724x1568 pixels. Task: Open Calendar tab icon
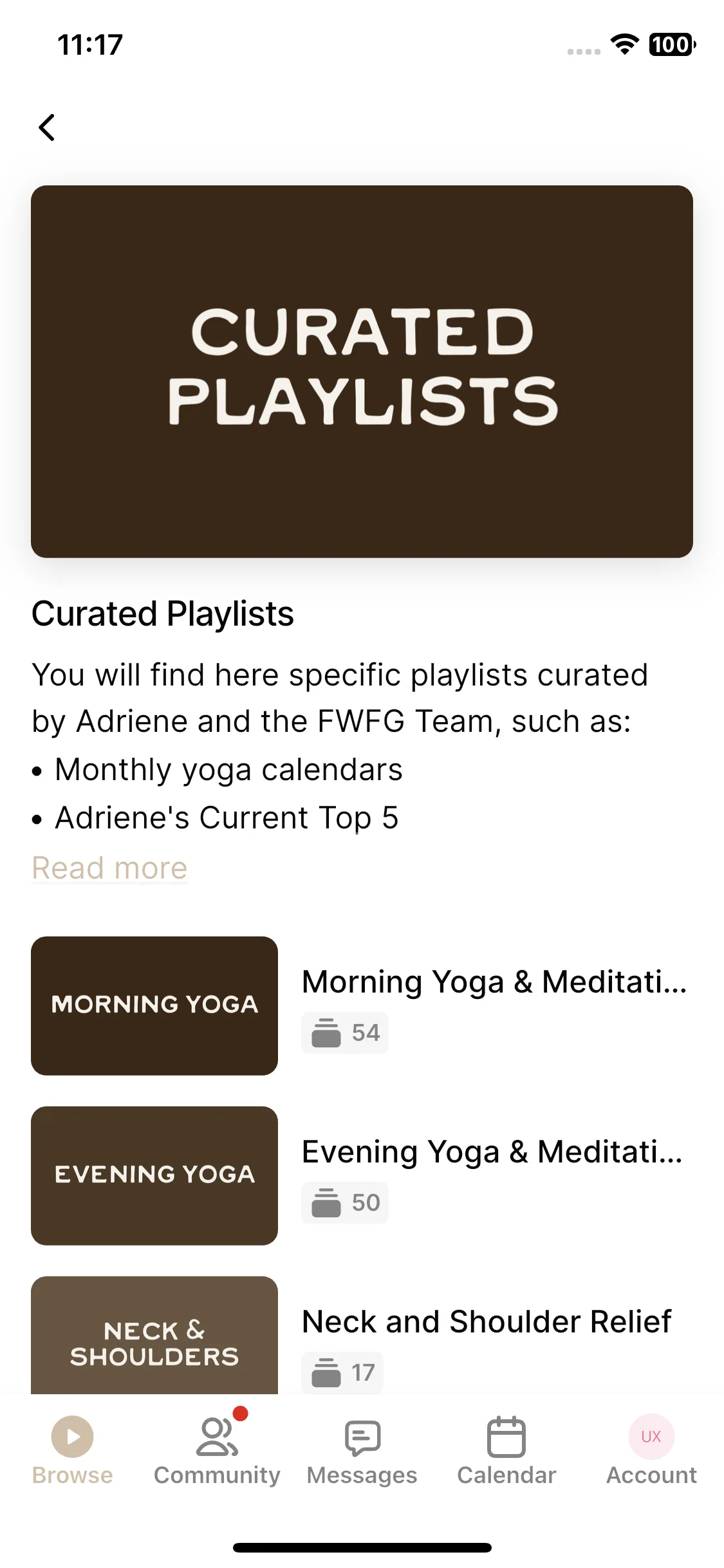point(506,1436)
